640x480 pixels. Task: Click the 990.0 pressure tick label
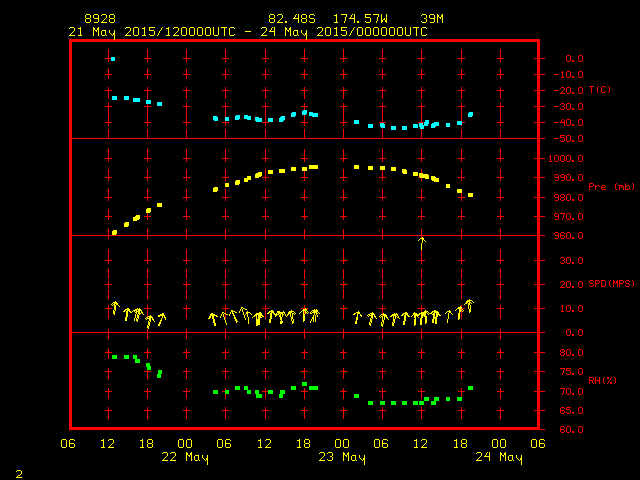(x=569, y=178)
